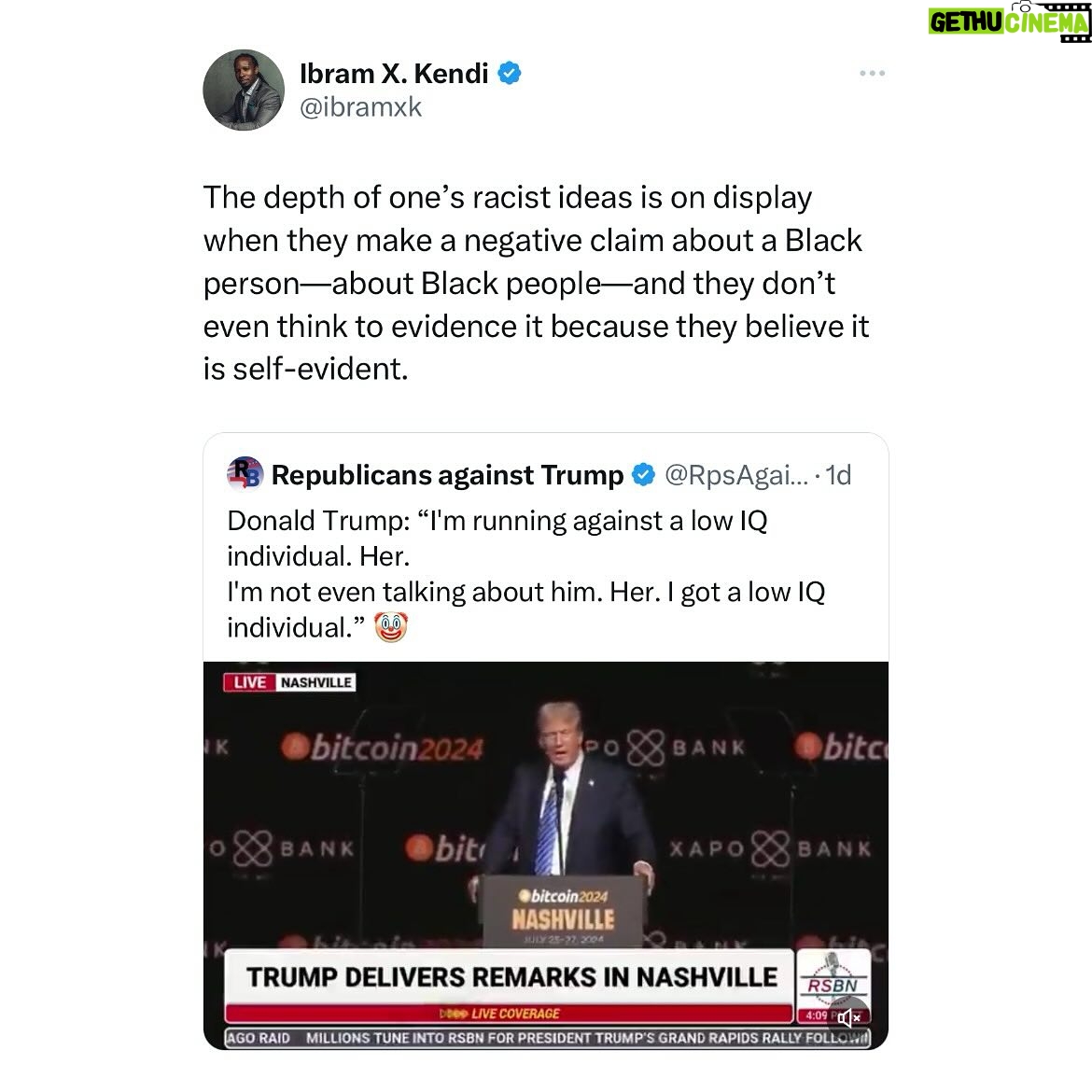This screenshot has width=1092, height=1092.
Task: Click the LIVE COVERAGE red bar
Action: click(509, 1014)
